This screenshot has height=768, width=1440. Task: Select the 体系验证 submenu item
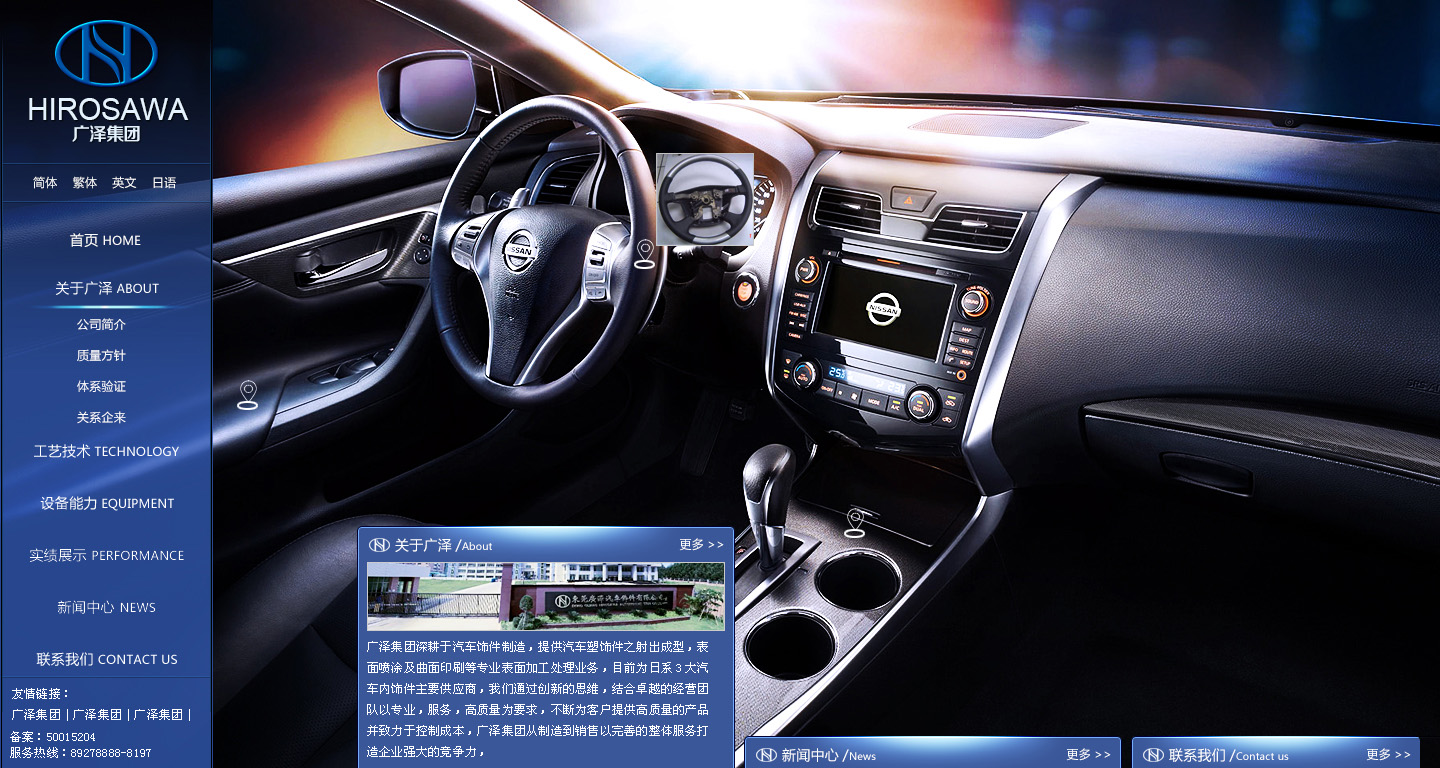(x=101, y=387)
